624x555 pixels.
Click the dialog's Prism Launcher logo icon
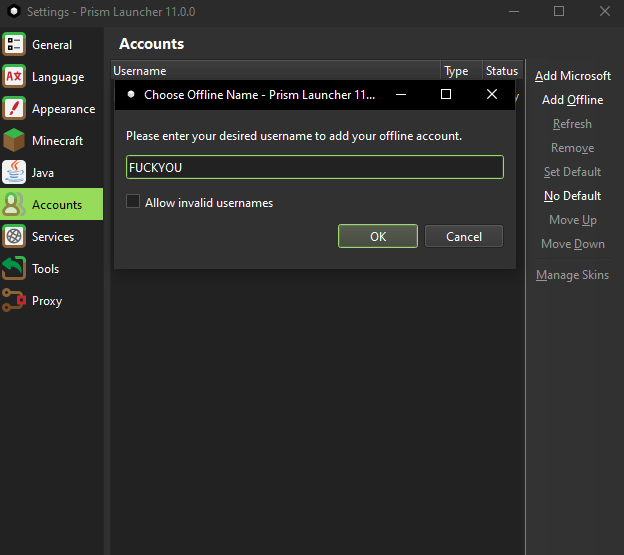131,94
